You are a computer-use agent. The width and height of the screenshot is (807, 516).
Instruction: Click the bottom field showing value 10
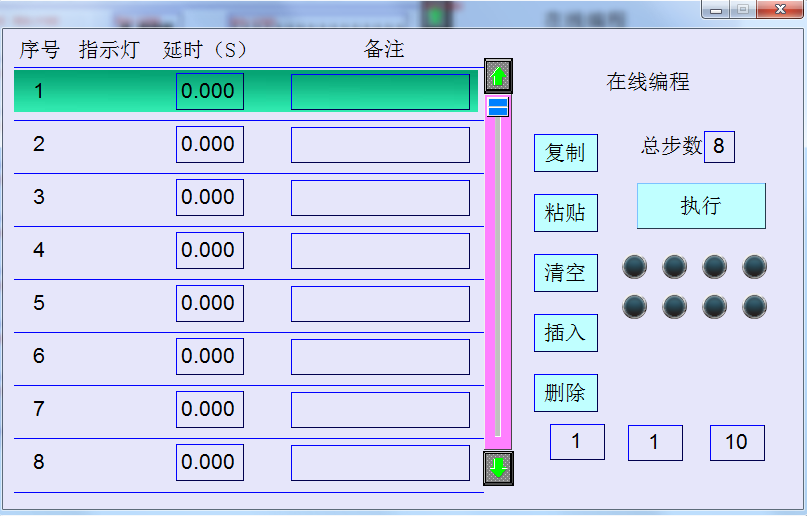pyautogui.click(x=737, y=442)
